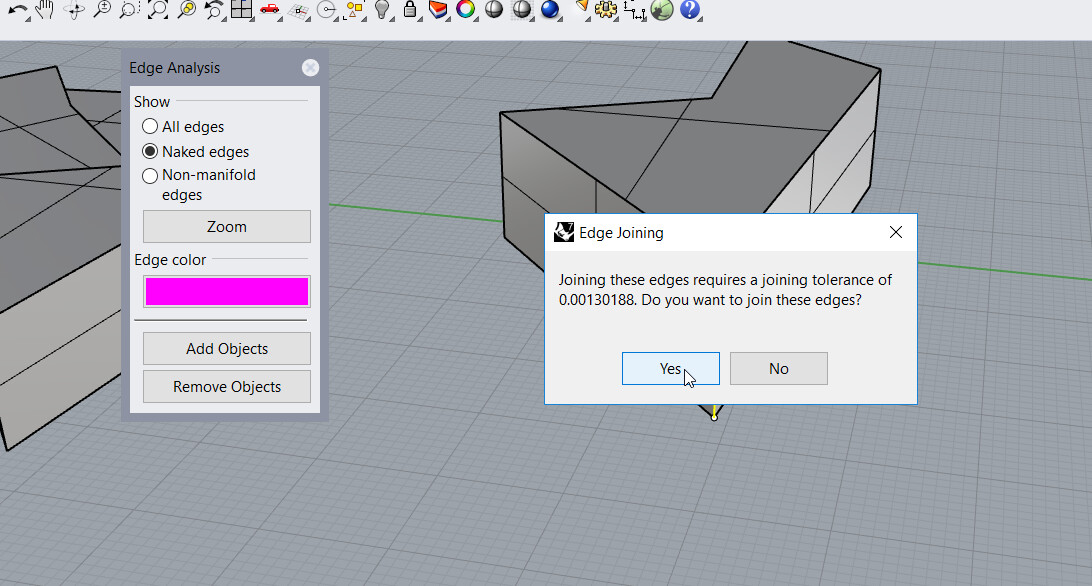Click the Zoom Extents icon
Image resolution: width=1092 pixels, height=586 pixels.
tap(158, 9)
